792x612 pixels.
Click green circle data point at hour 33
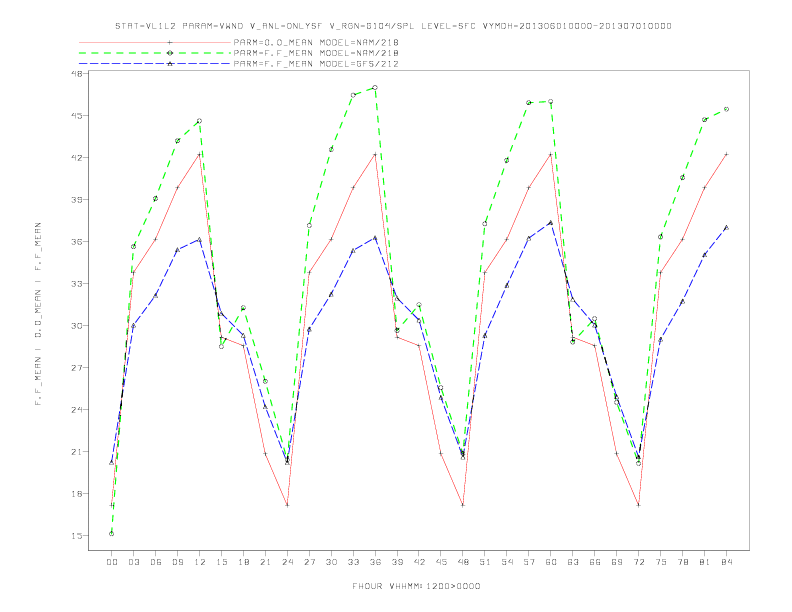pos(353,95)
